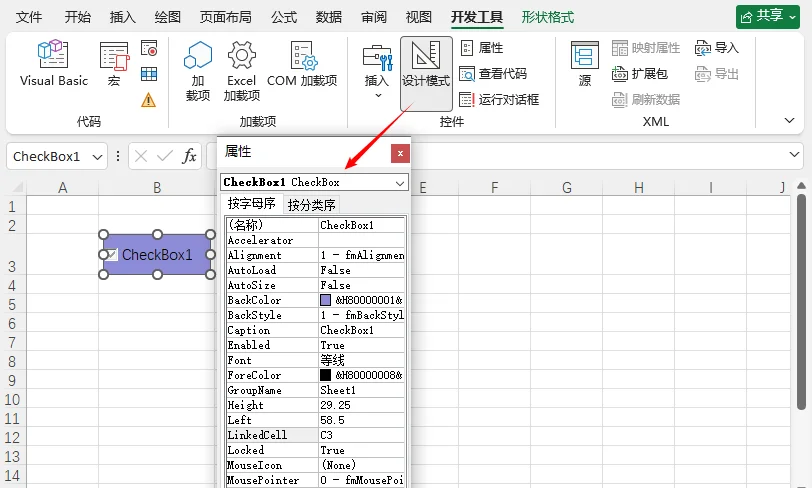Open the 插入 controls dropdown

(377, 71)
